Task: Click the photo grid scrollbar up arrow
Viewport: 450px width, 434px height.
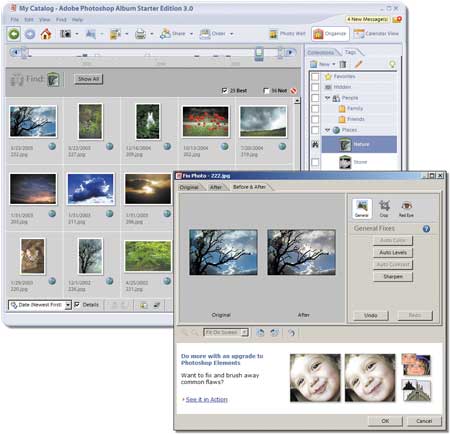Action: click(x=296, y=100)
